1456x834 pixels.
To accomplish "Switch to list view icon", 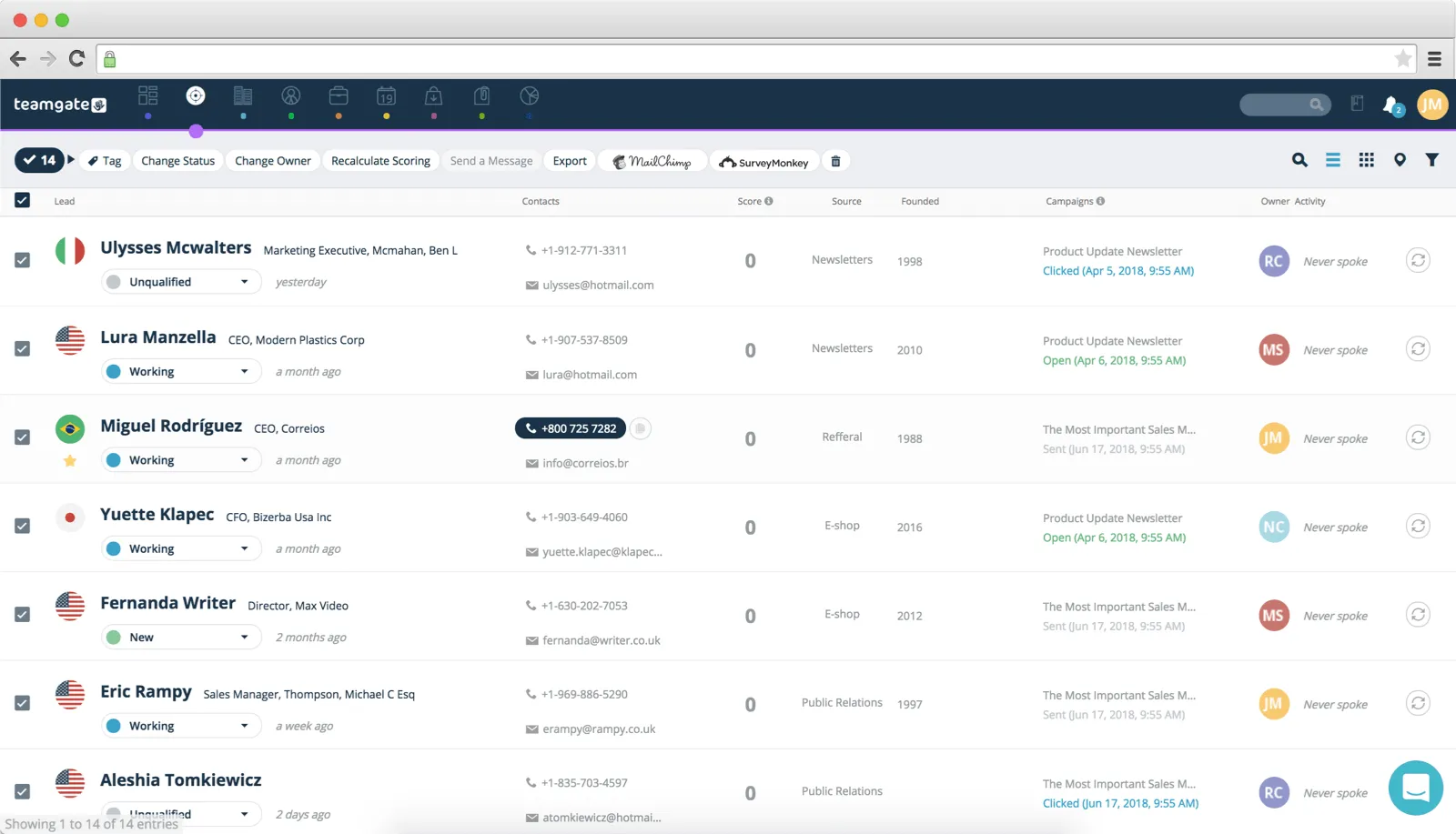I will pos(1333,160).
